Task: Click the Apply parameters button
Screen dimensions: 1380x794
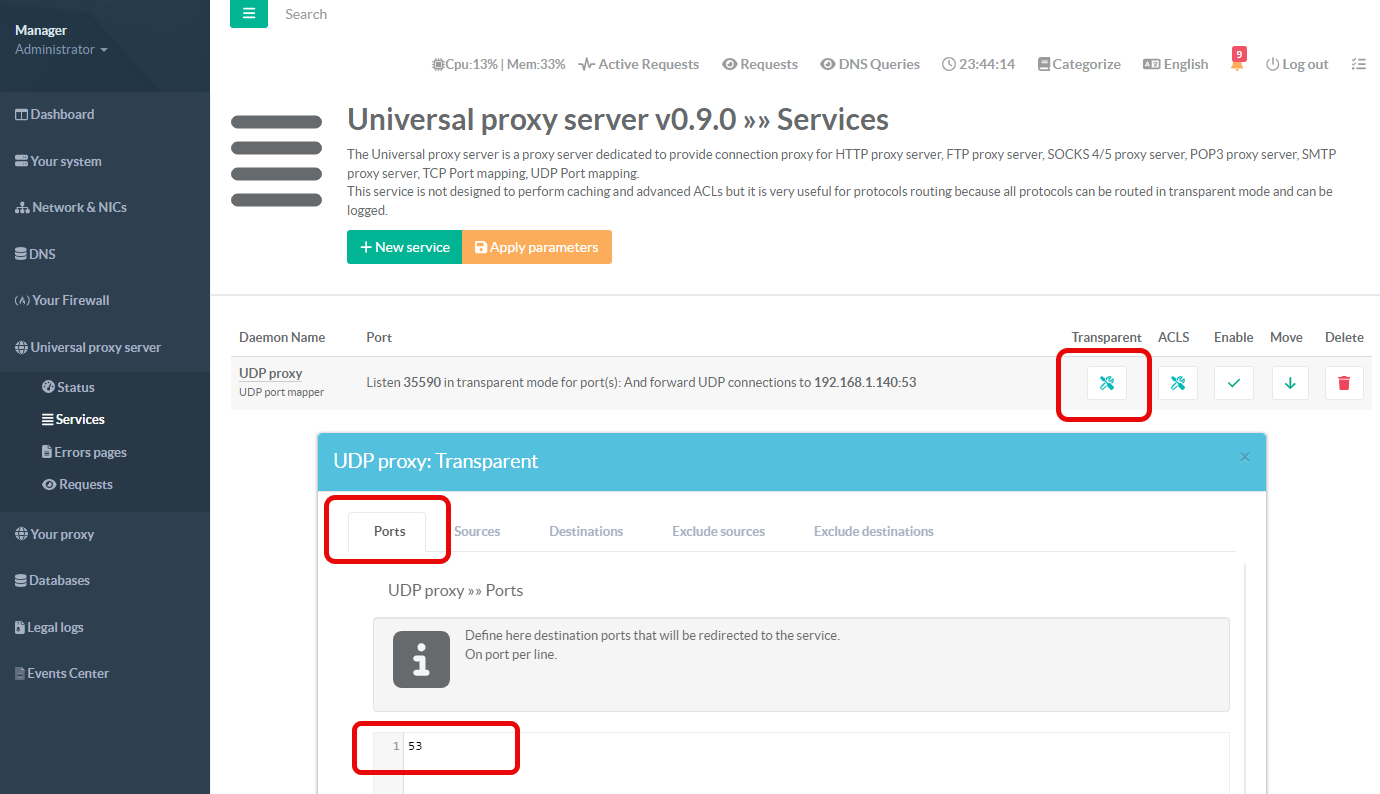Action: click(536, 247)
